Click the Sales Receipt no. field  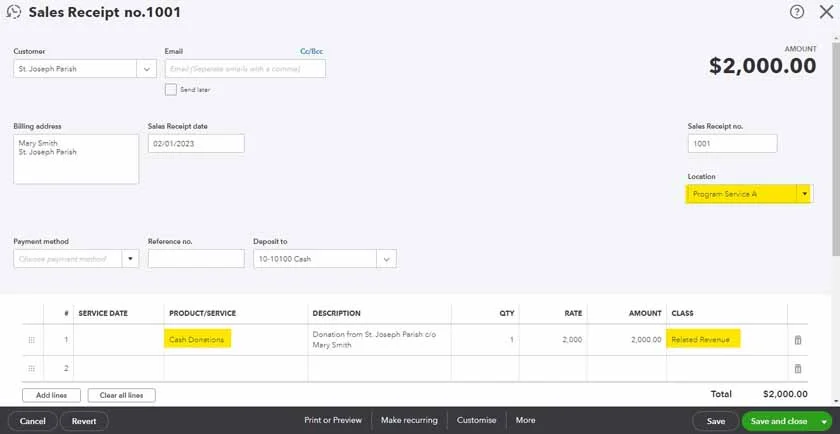[732, 144]
